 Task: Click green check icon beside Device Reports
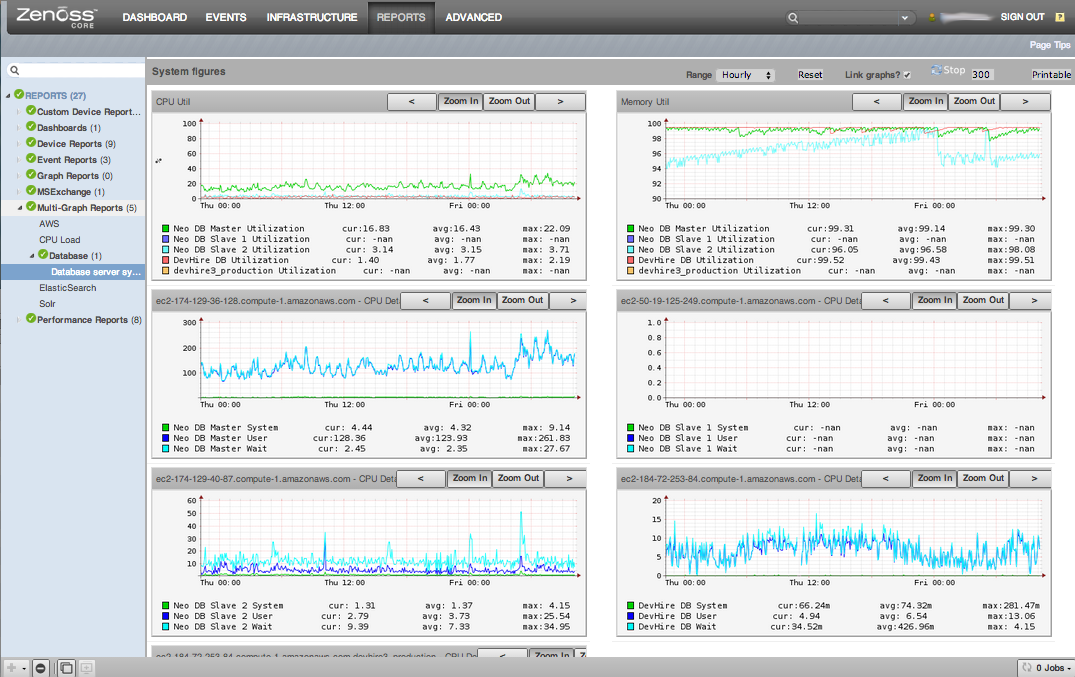click(x=31, y=143)
